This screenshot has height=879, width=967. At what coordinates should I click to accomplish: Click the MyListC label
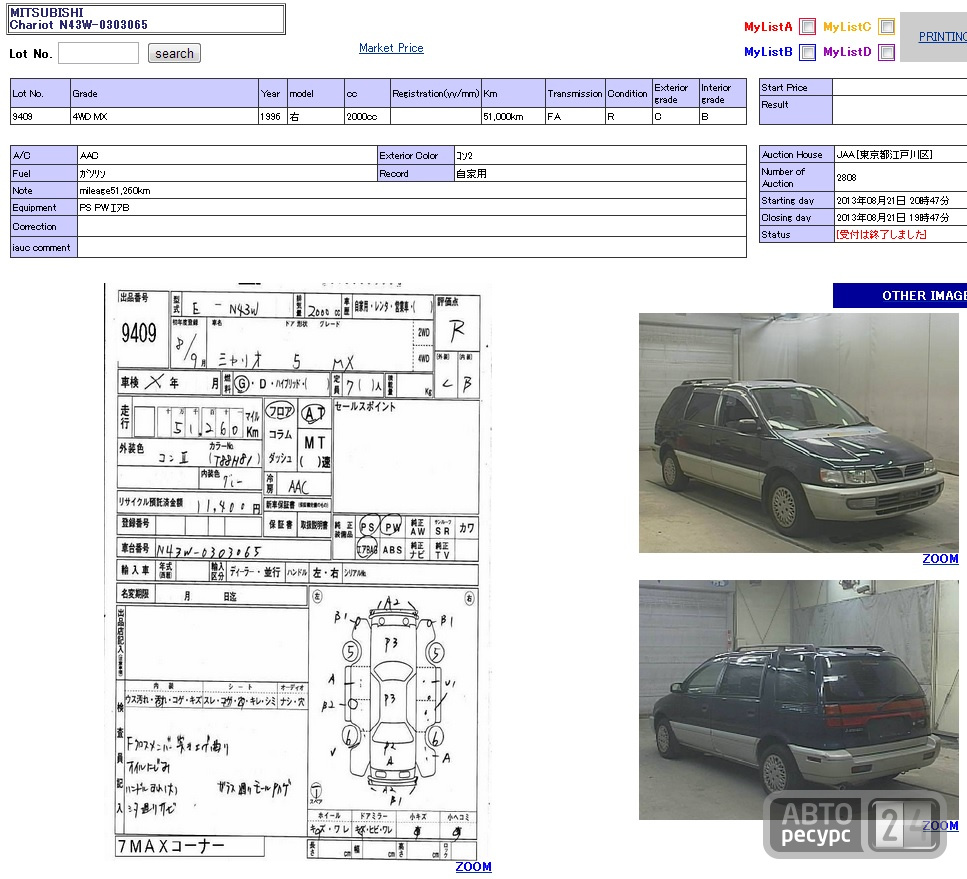tap(847, 27)
